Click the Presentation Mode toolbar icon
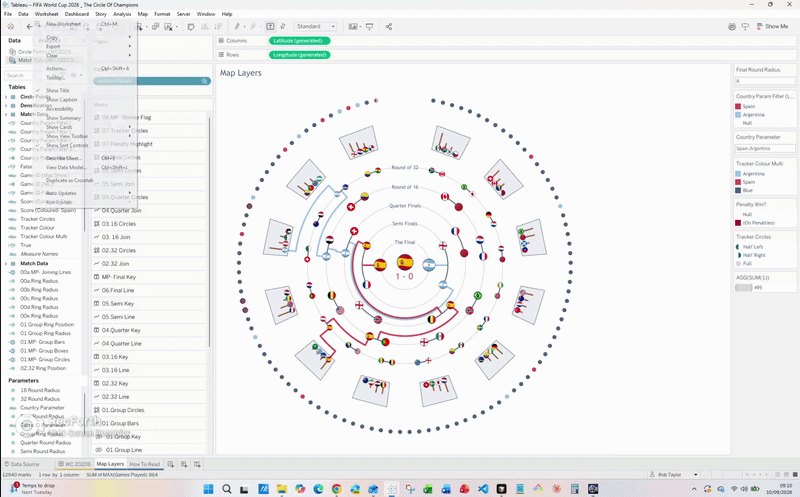Screen dimensions: 800x497 [369, 27]
